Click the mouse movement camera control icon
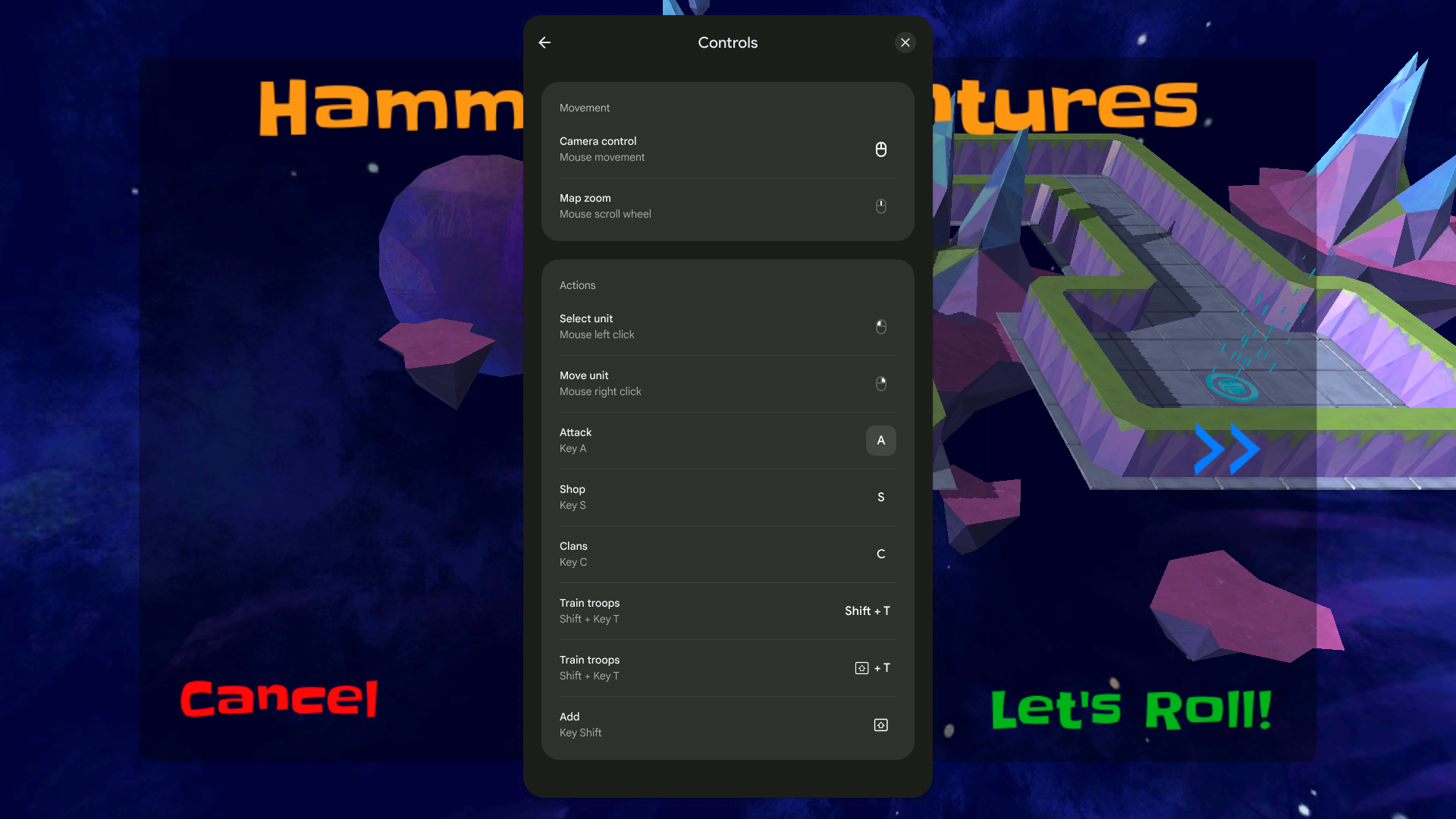The height and width of the screenshot is (819, 1456). tap(880, 149)
